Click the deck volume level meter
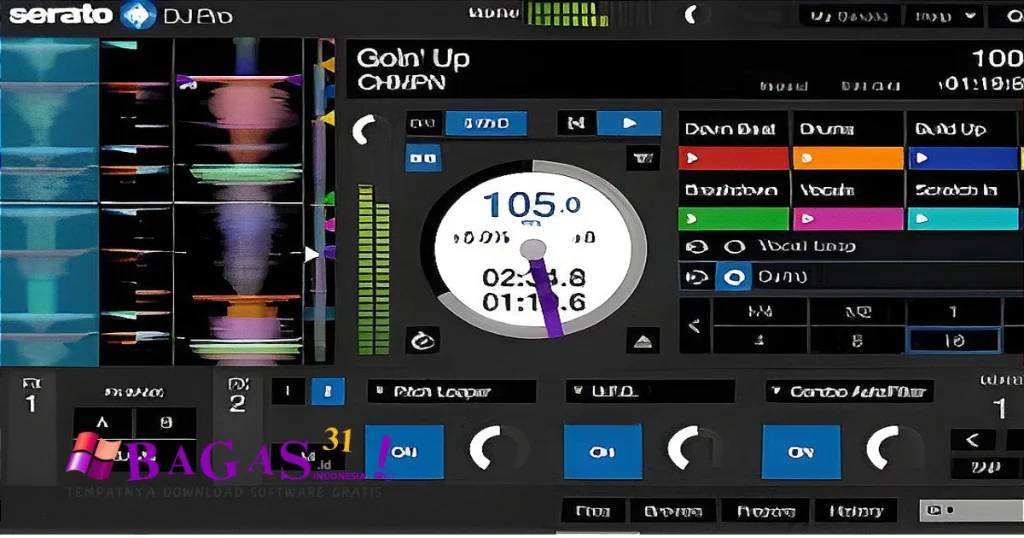 tap(374, 269)
